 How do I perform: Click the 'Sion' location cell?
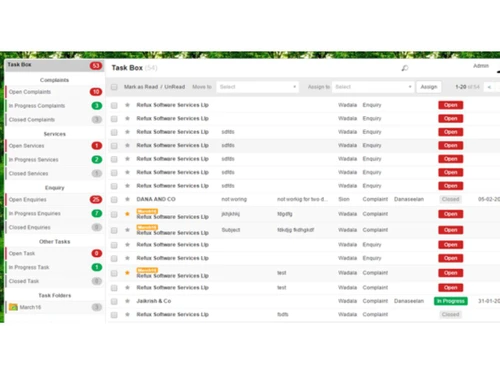[344, 199]
